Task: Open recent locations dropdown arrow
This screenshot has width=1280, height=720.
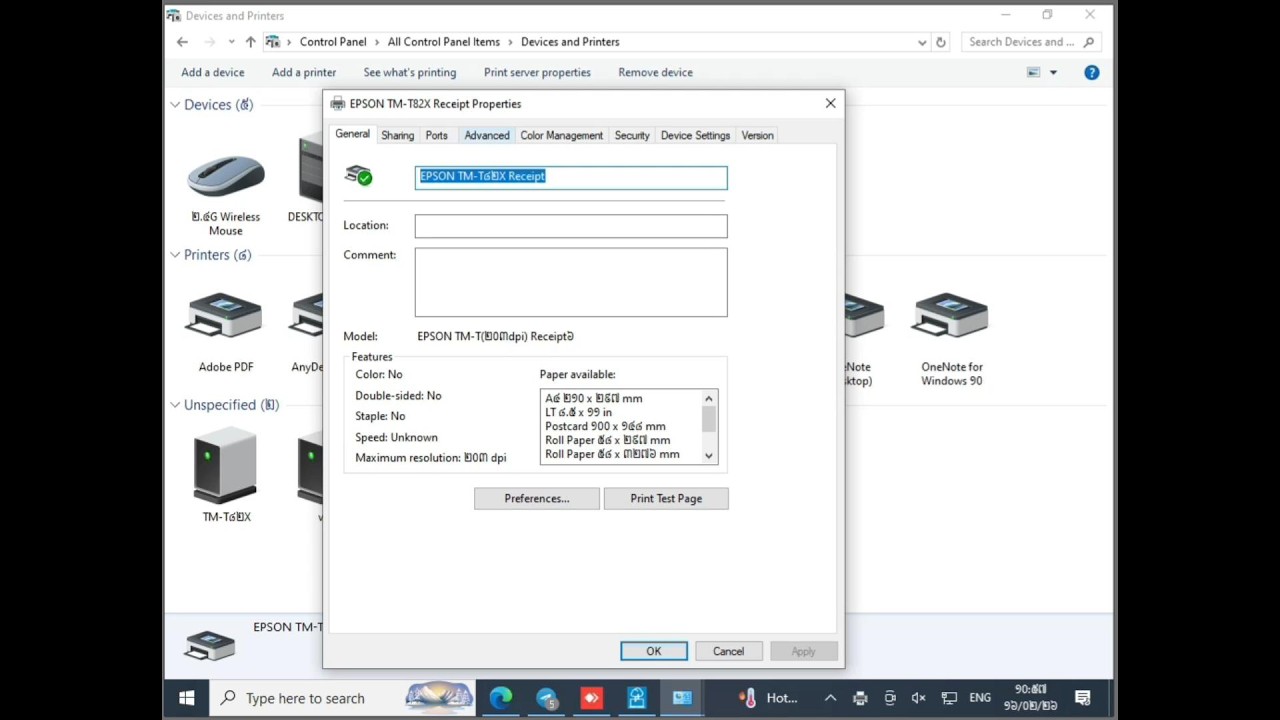Action: point(231,42)
